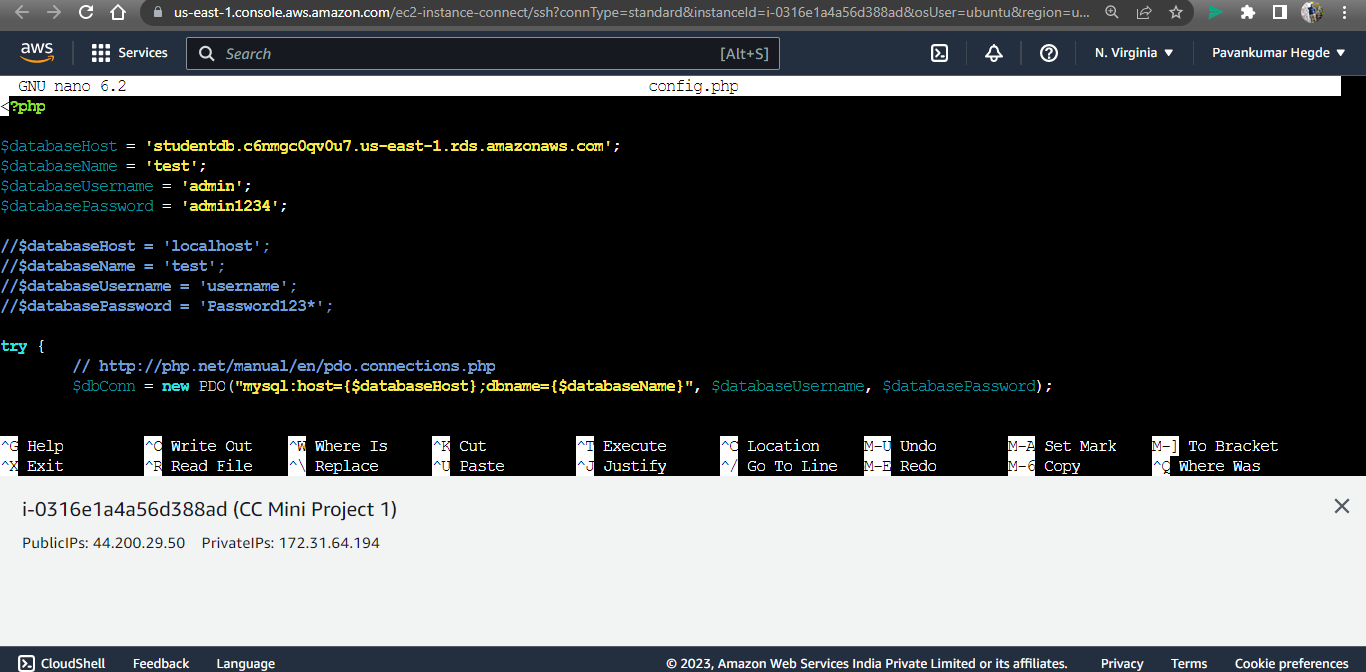Click the <?php opening tag

(23, 106)
